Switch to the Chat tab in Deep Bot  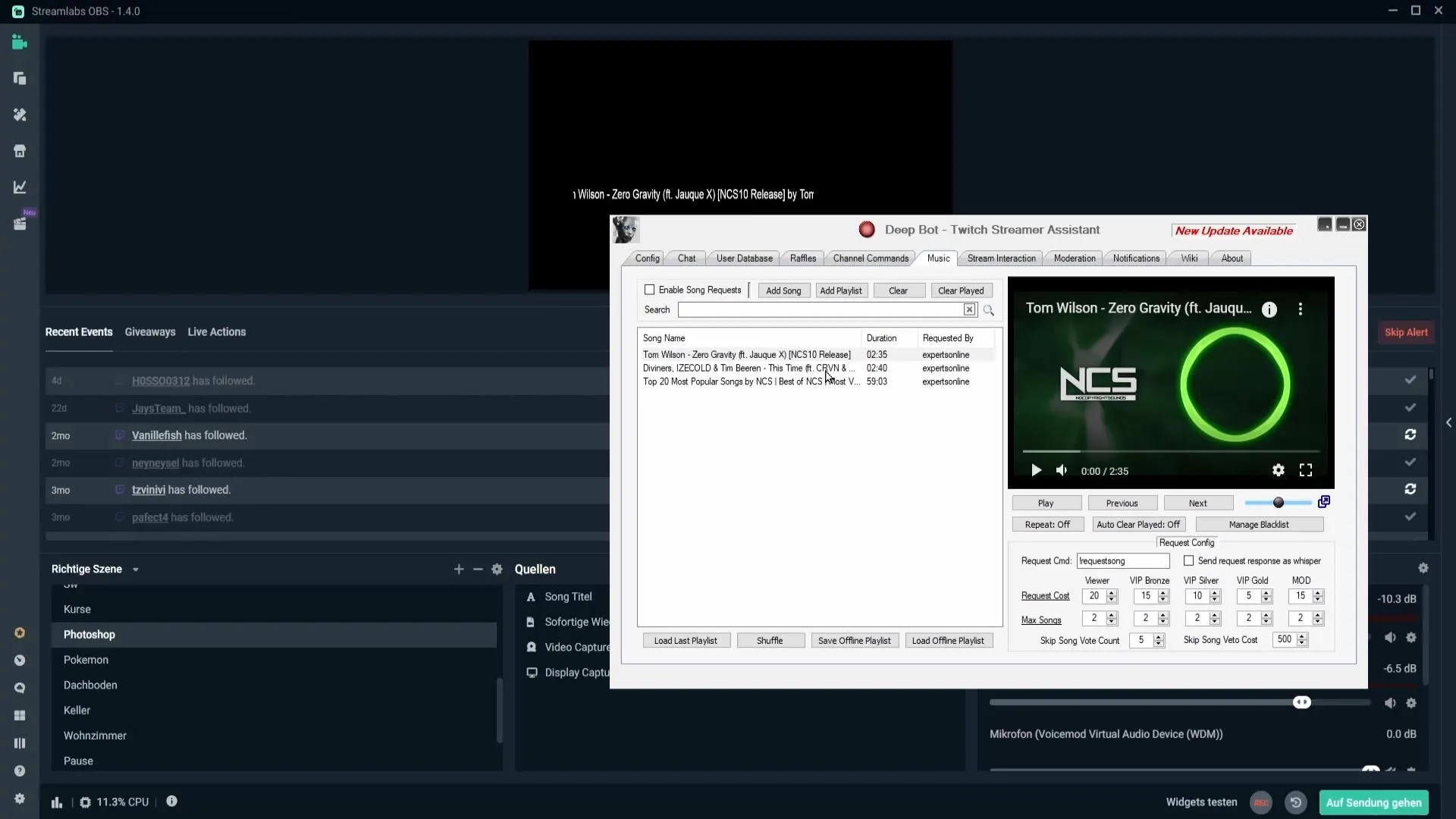pos(686,259)
